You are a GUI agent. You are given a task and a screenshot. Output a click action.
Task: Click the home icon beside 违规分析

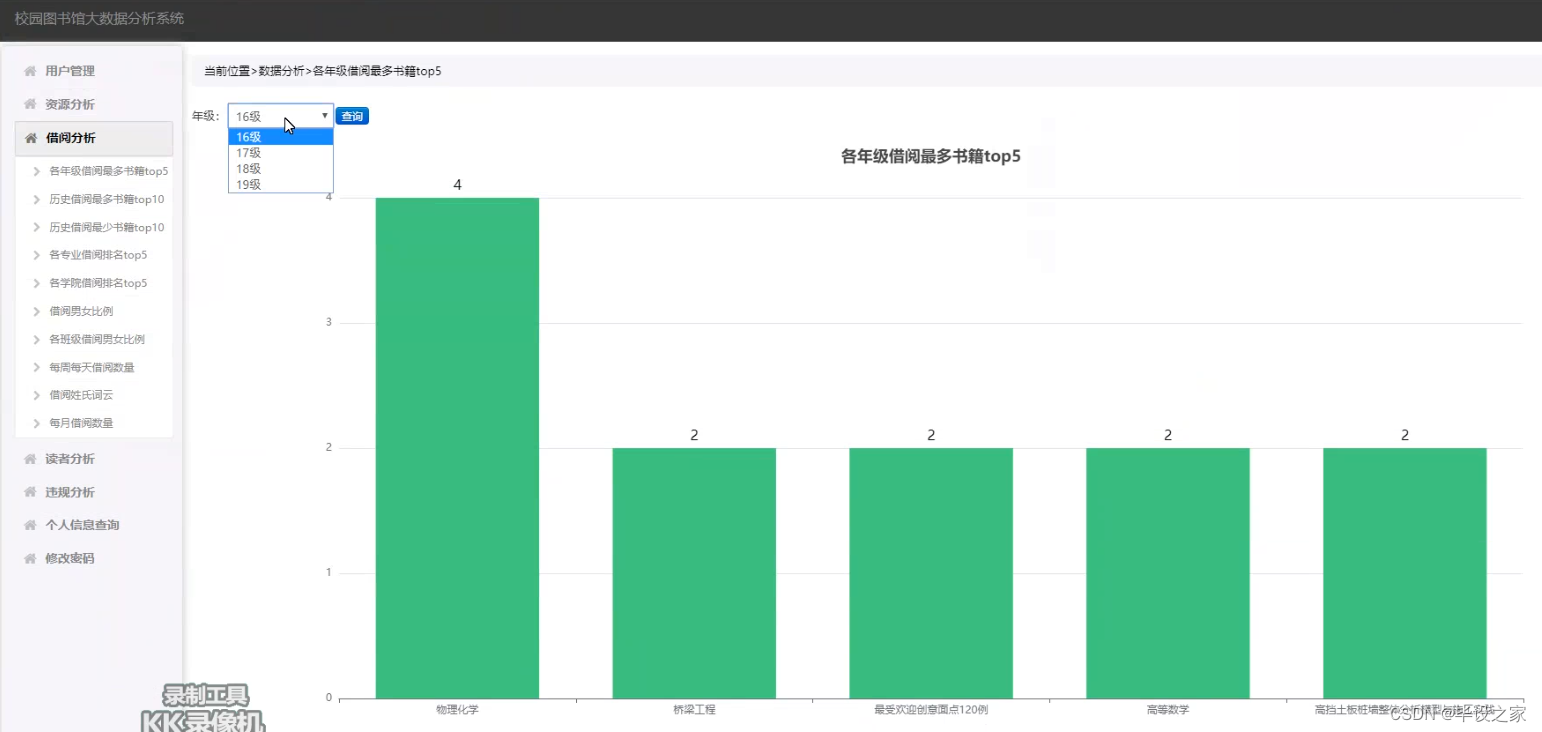31,492
